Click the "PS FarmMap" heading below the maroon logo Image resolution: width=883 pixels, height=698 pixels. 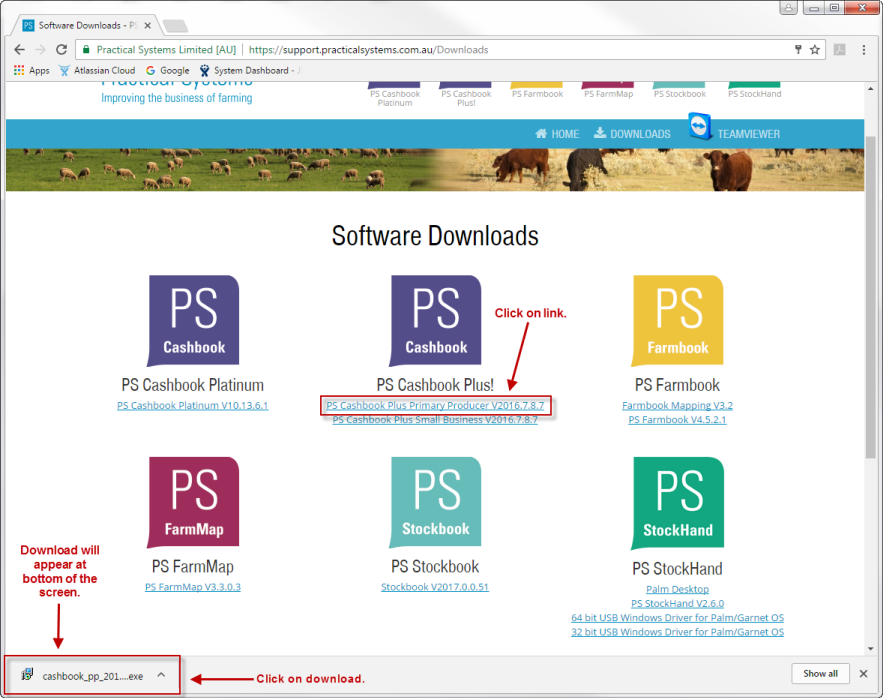click(x=193, y=566)
